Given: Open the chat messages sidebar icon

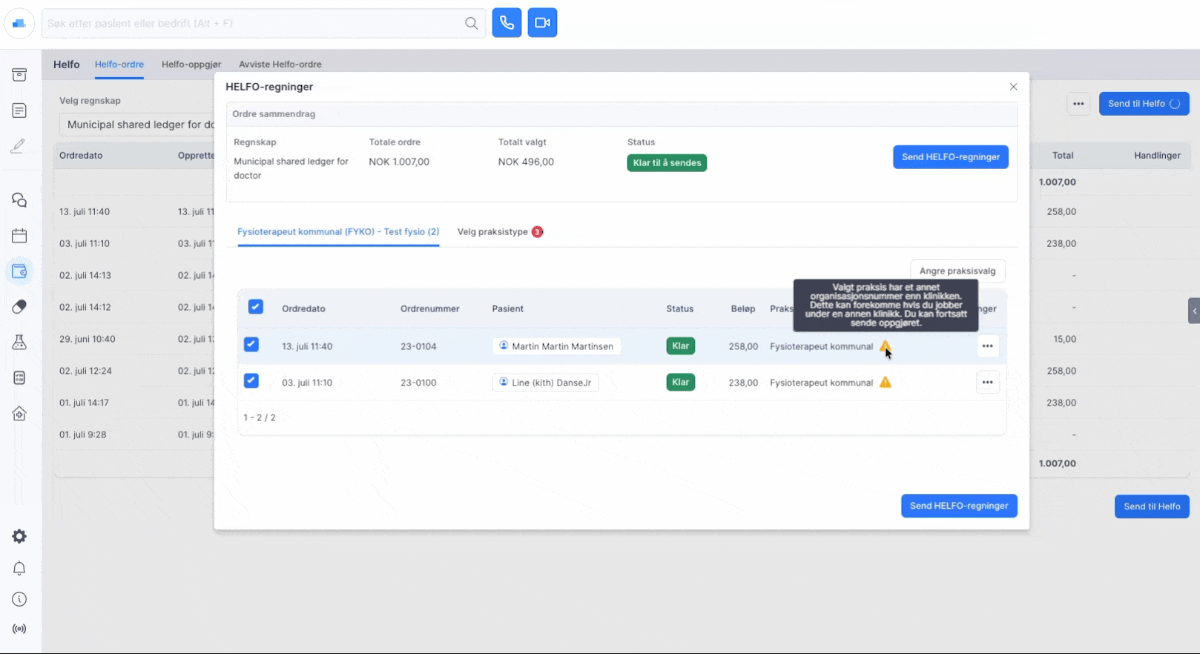Looking at the screenshot, I should point(19,200).
